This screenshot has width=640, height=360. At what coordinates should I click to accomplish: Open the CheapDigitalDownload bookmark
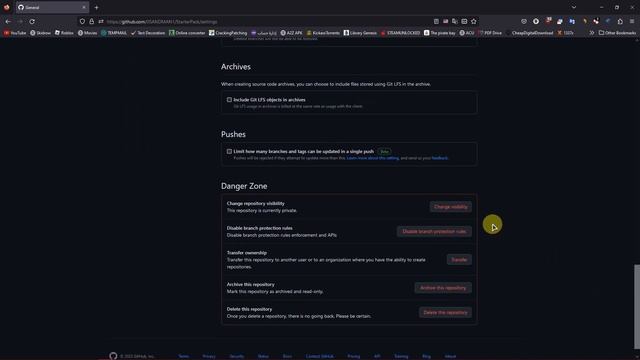[x=529, y=33]
